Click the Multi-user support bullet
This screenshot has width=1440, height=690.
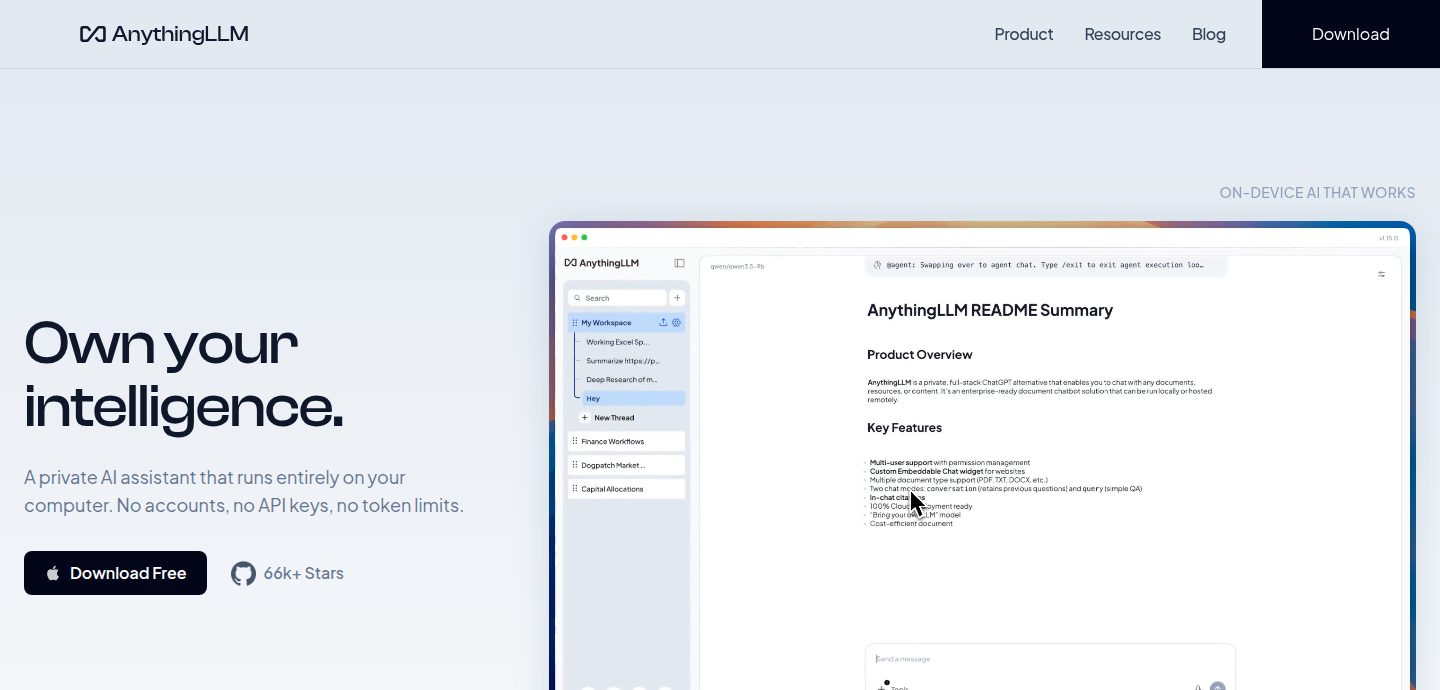[949, 463]
